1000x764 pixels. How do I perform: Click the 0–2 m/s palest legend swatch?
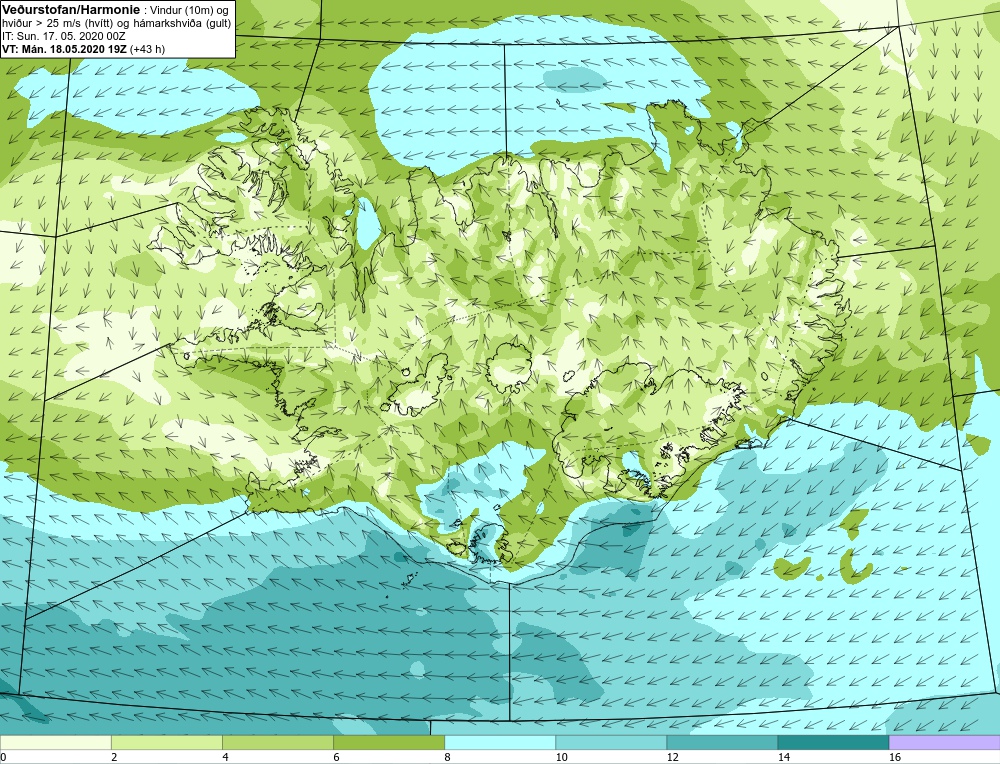[55, 742]
